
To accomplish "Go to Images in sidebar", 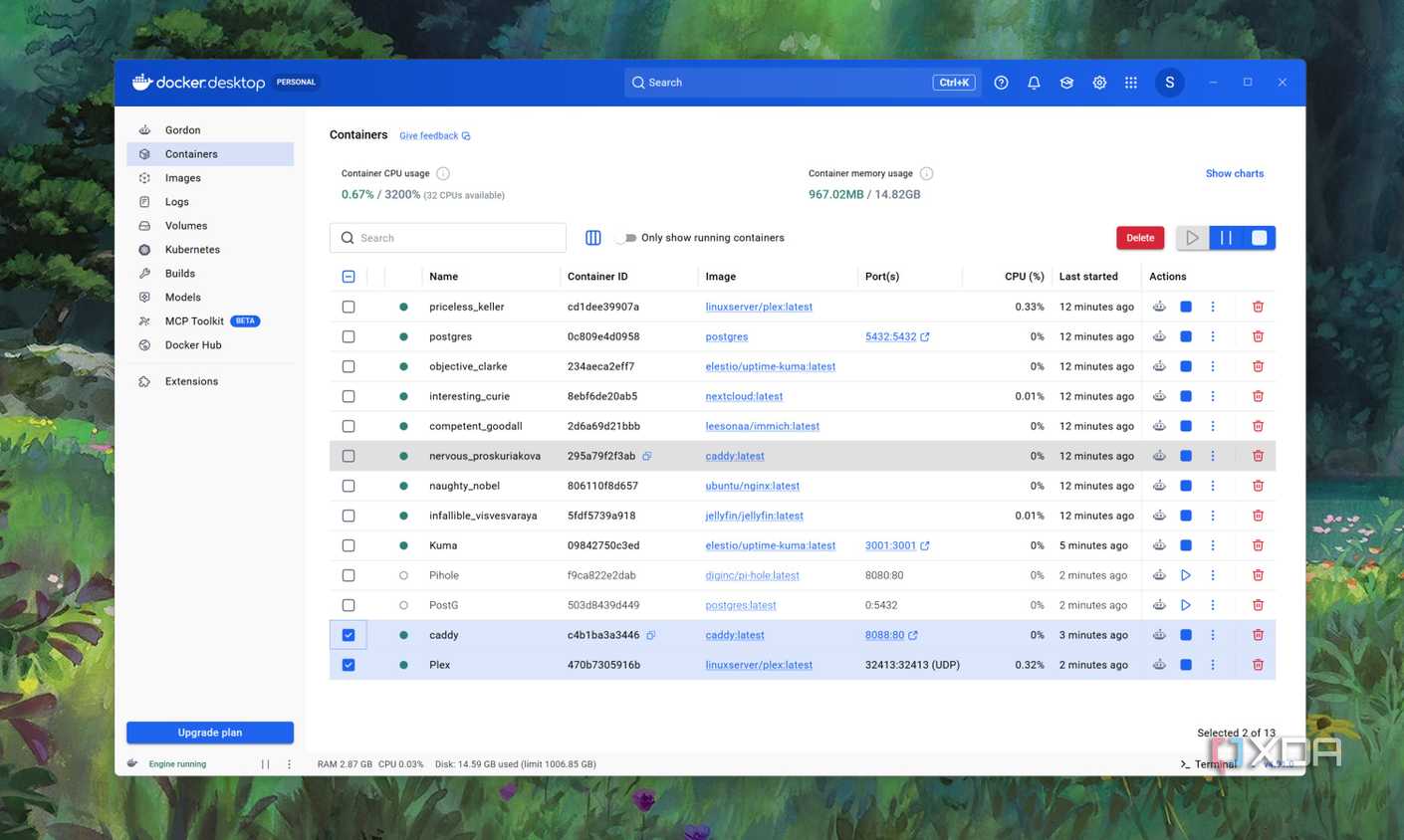I will (210, 178).
